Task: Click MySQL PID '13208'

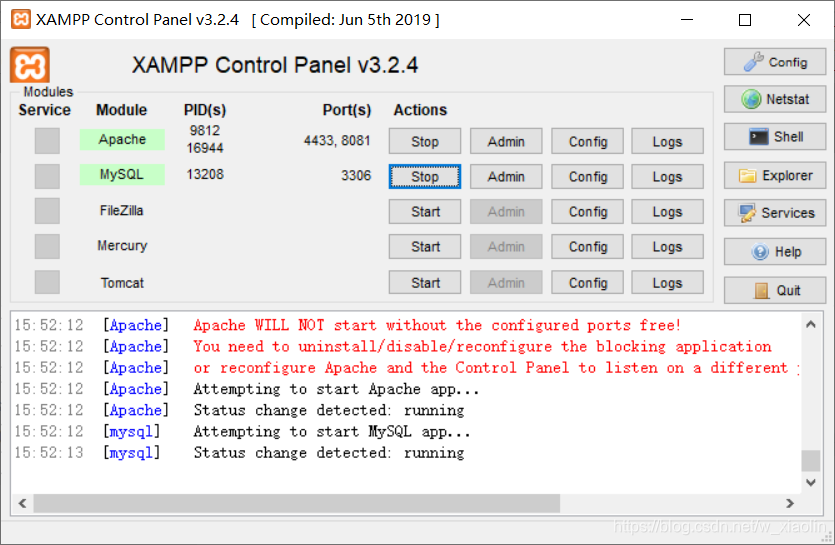Action: [205, 174]
